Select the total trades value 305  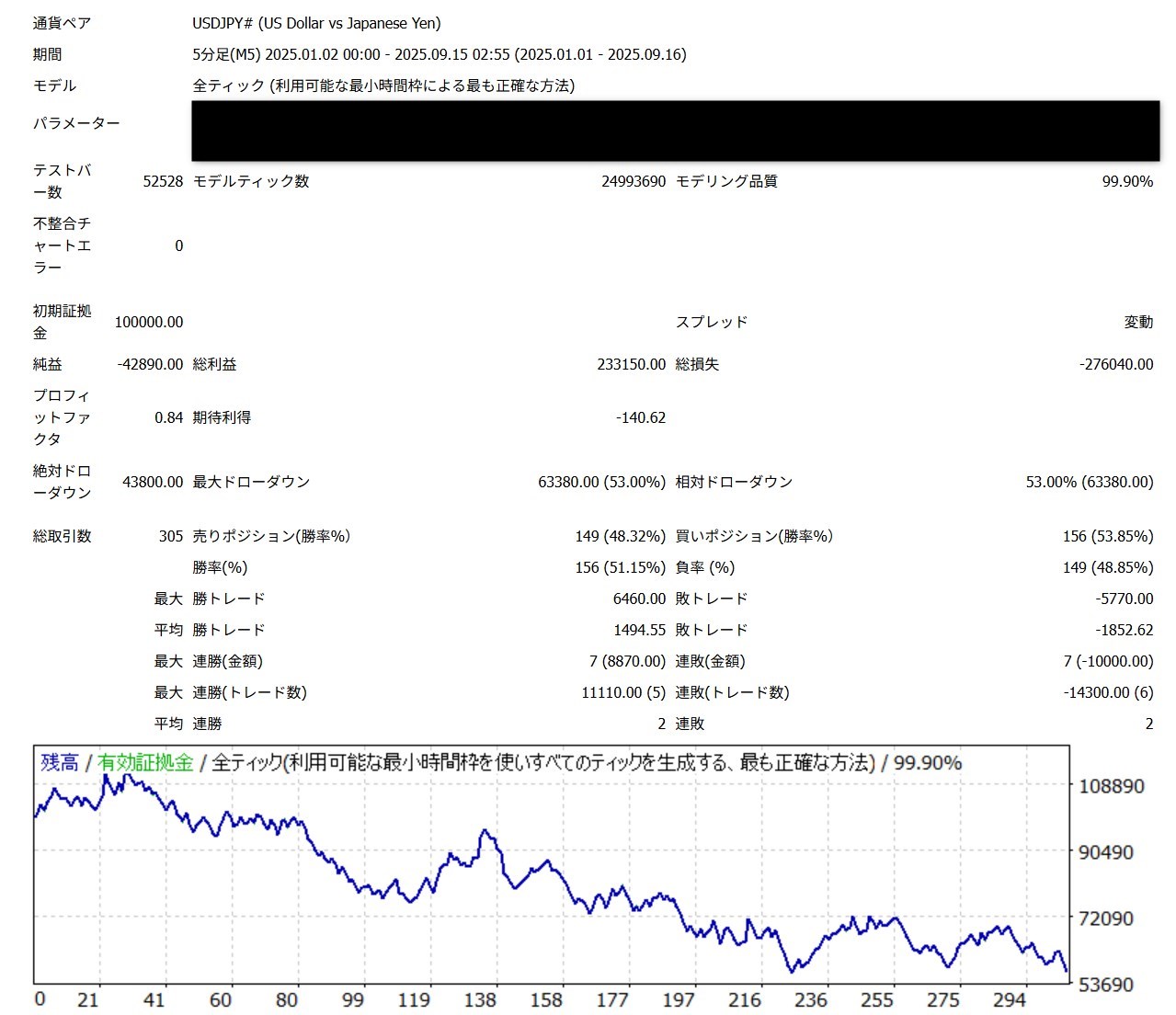[171, 536]
